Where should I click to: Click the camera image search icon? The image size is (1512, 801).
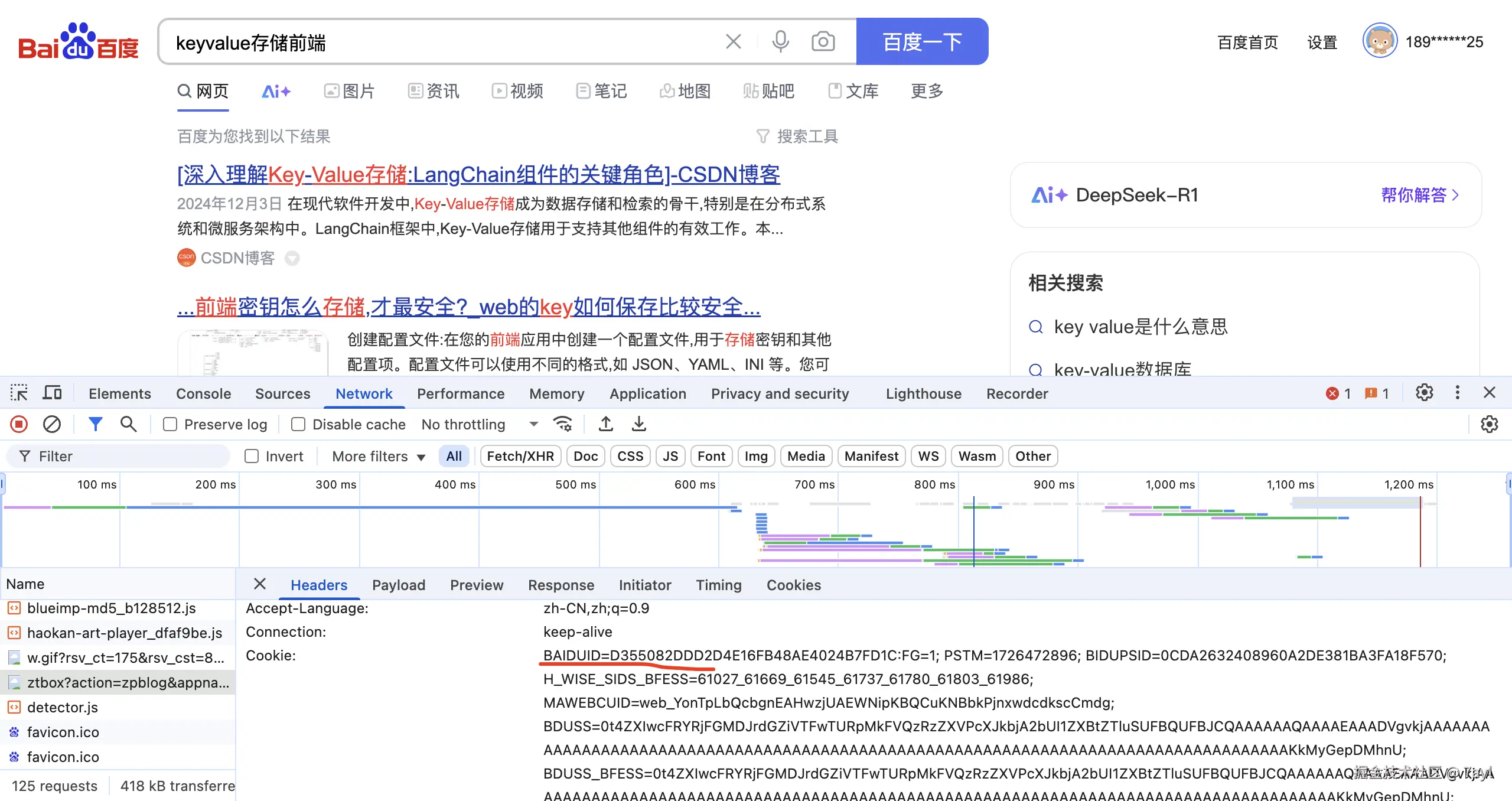823,41
